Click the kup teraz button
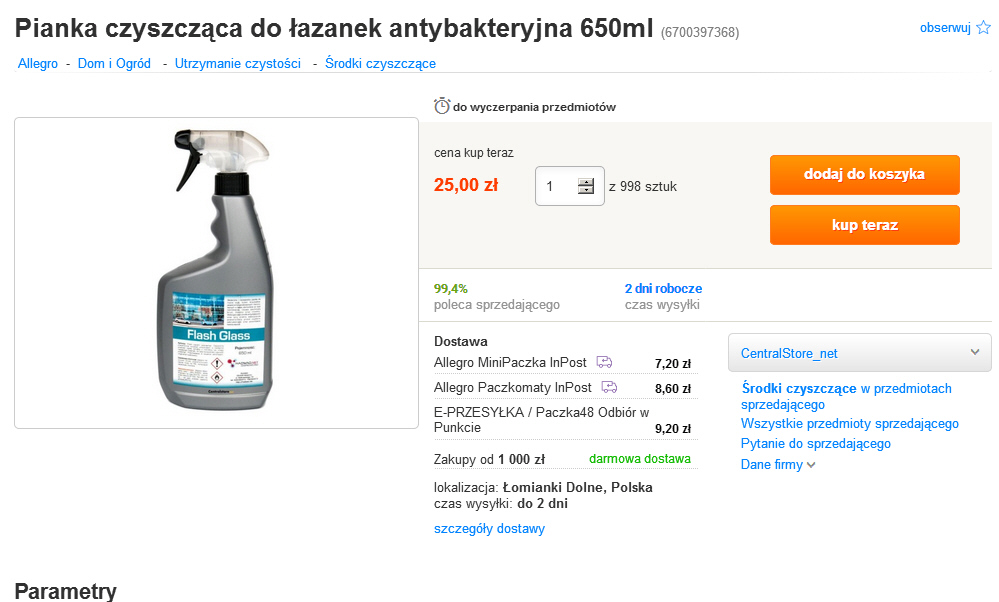 click(x=865, y=225)
